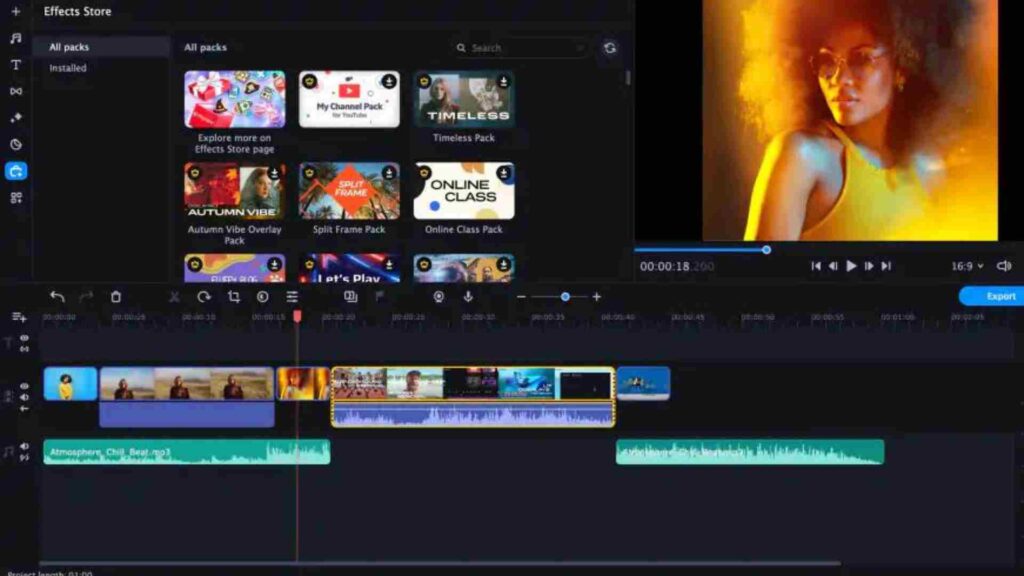1024x576 pixels.
Task: Click the Undo arrow in timeline toolbar
Action: (57, 296)
